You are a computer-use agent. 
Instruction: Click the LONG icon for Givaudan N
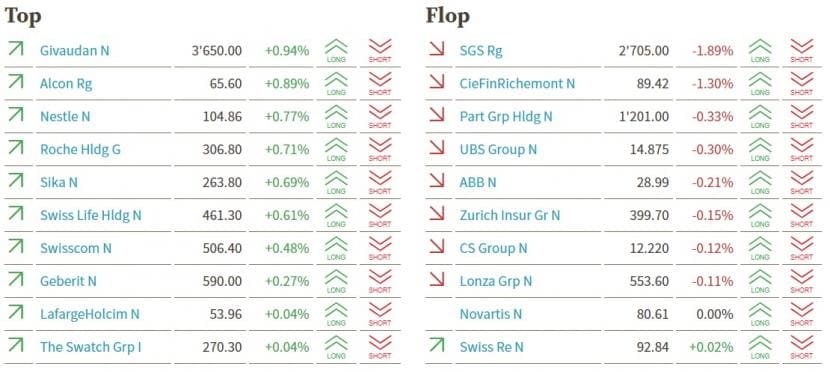tap(336, 51)
